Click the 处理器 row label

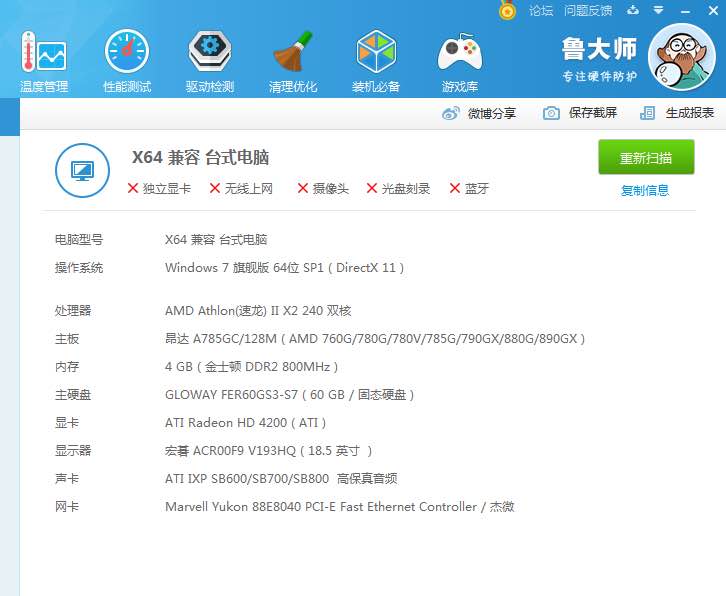[73, 310]
